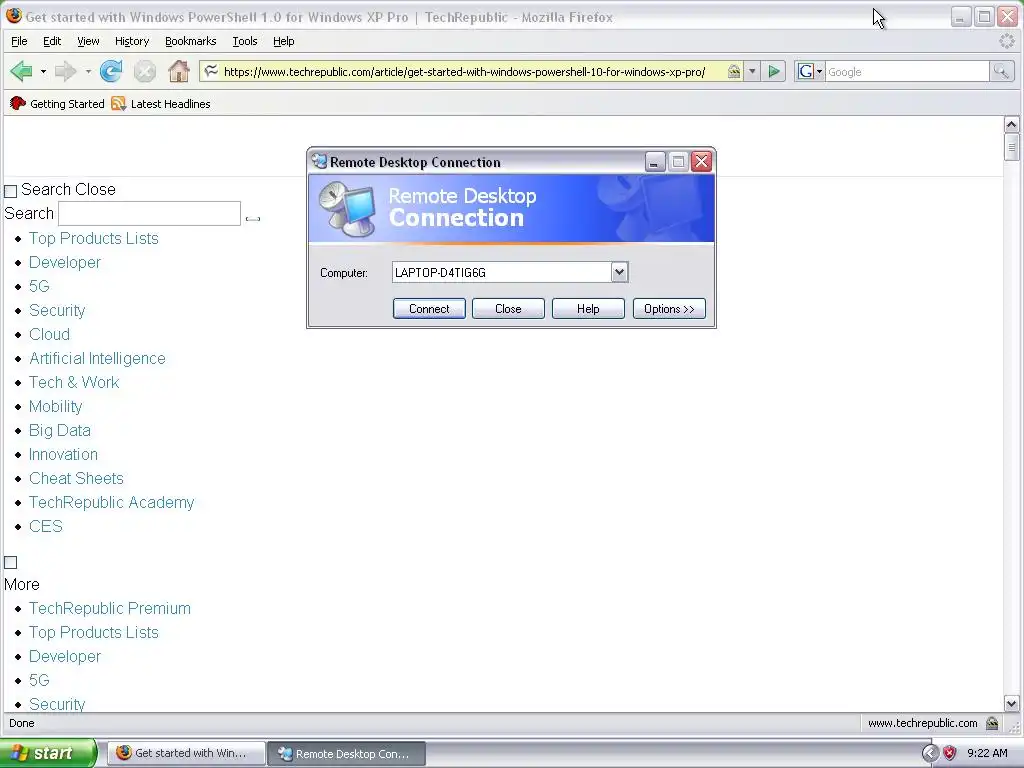
Task: Toggle the checkbox above More
Action: [x=10, y=562]
